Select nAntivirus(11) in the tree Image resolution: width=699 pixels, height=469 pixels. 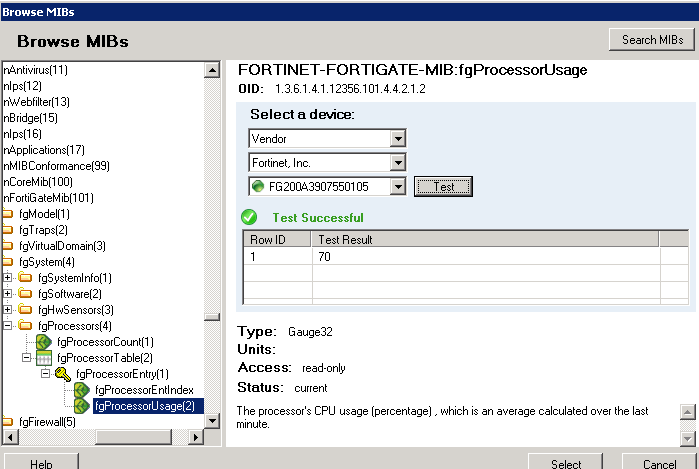coord(36,70)
